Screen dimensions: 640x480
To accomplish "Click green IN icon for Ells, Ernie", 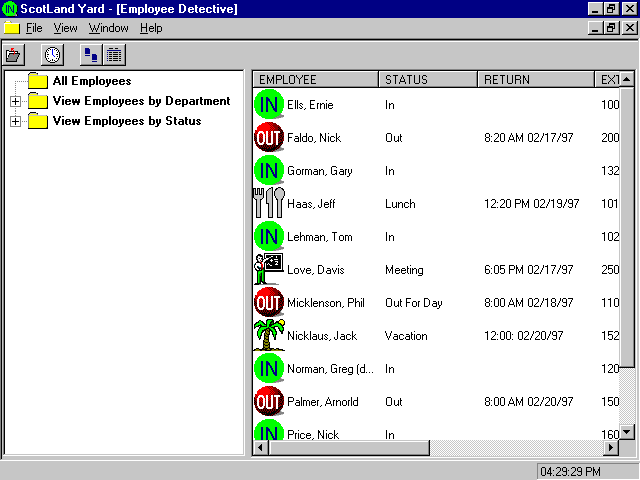I will 269,105.
